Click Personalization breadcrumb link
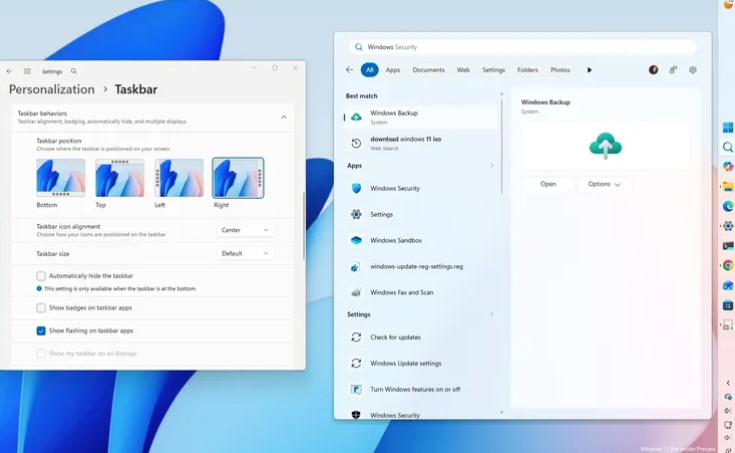 (x=52, y=89)
